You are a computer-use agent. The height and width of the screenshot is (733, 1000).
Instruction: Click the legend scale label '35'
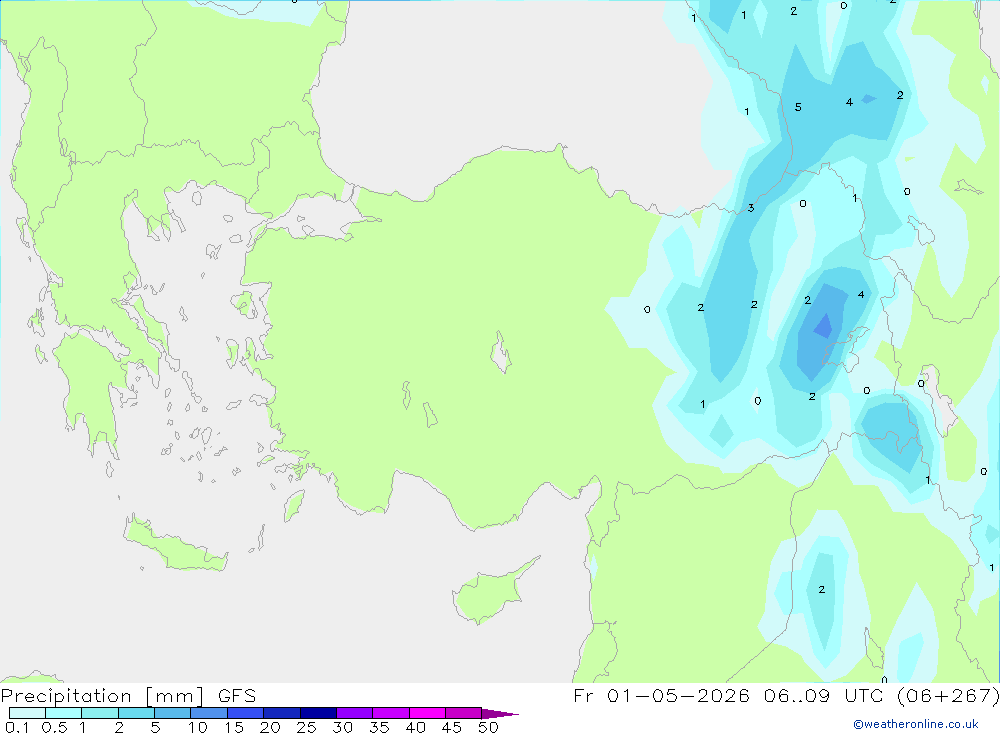[379, 727]
